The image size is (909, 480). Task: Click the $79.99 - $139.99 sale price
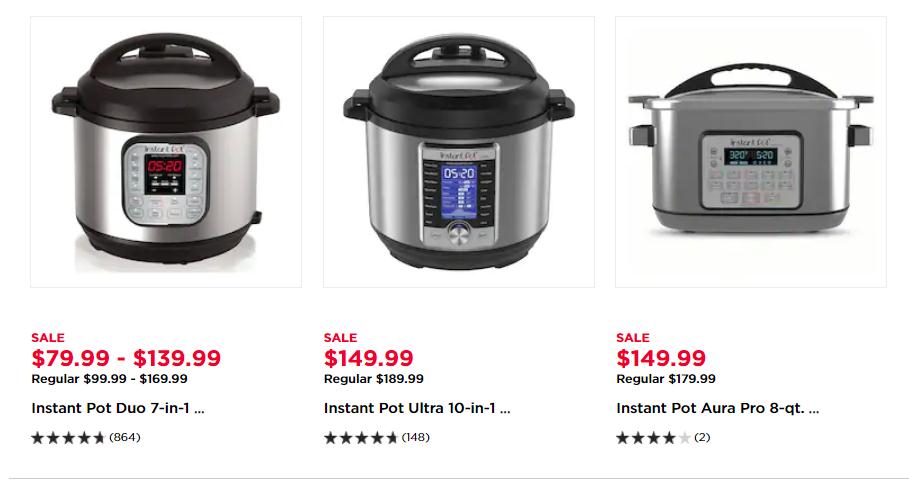(x=126, y=358)
